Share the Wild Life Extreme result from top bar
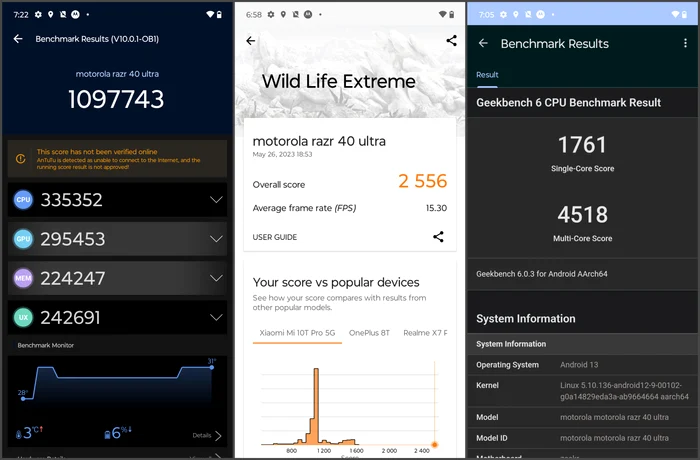 click(451, 41)
